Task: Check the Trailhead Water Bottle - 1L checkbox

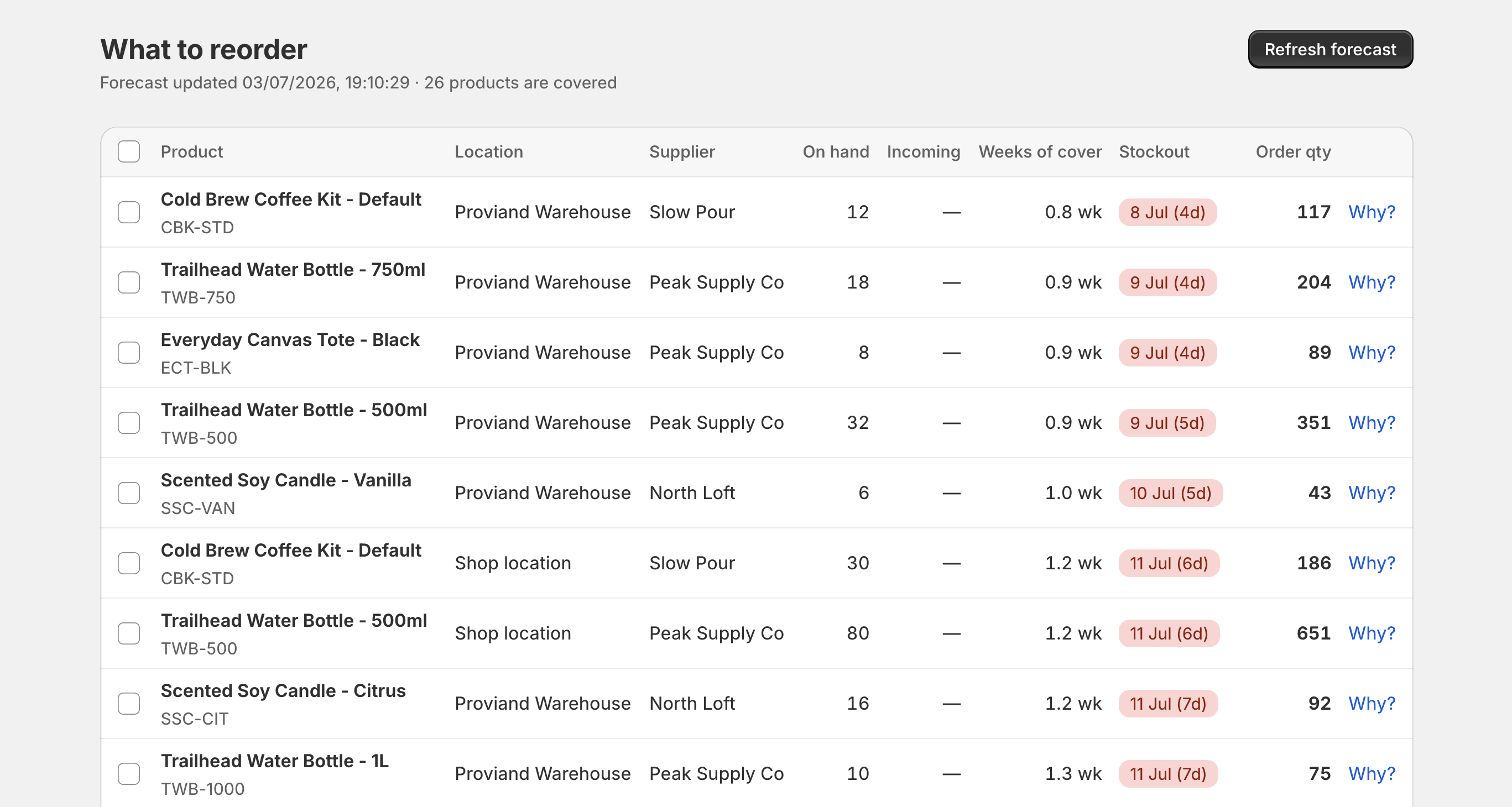Action: click(128, 774)
